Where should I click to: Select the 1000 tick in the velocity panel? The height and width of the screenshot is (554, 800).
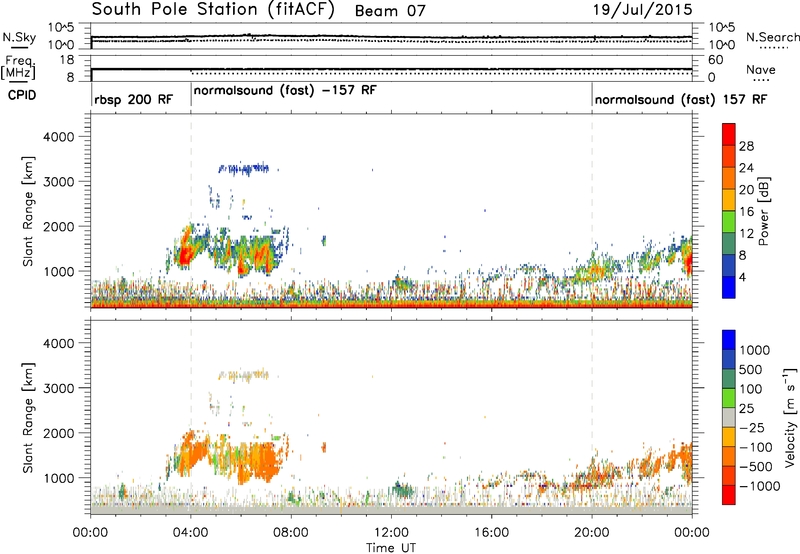click(x=58, y=478)
